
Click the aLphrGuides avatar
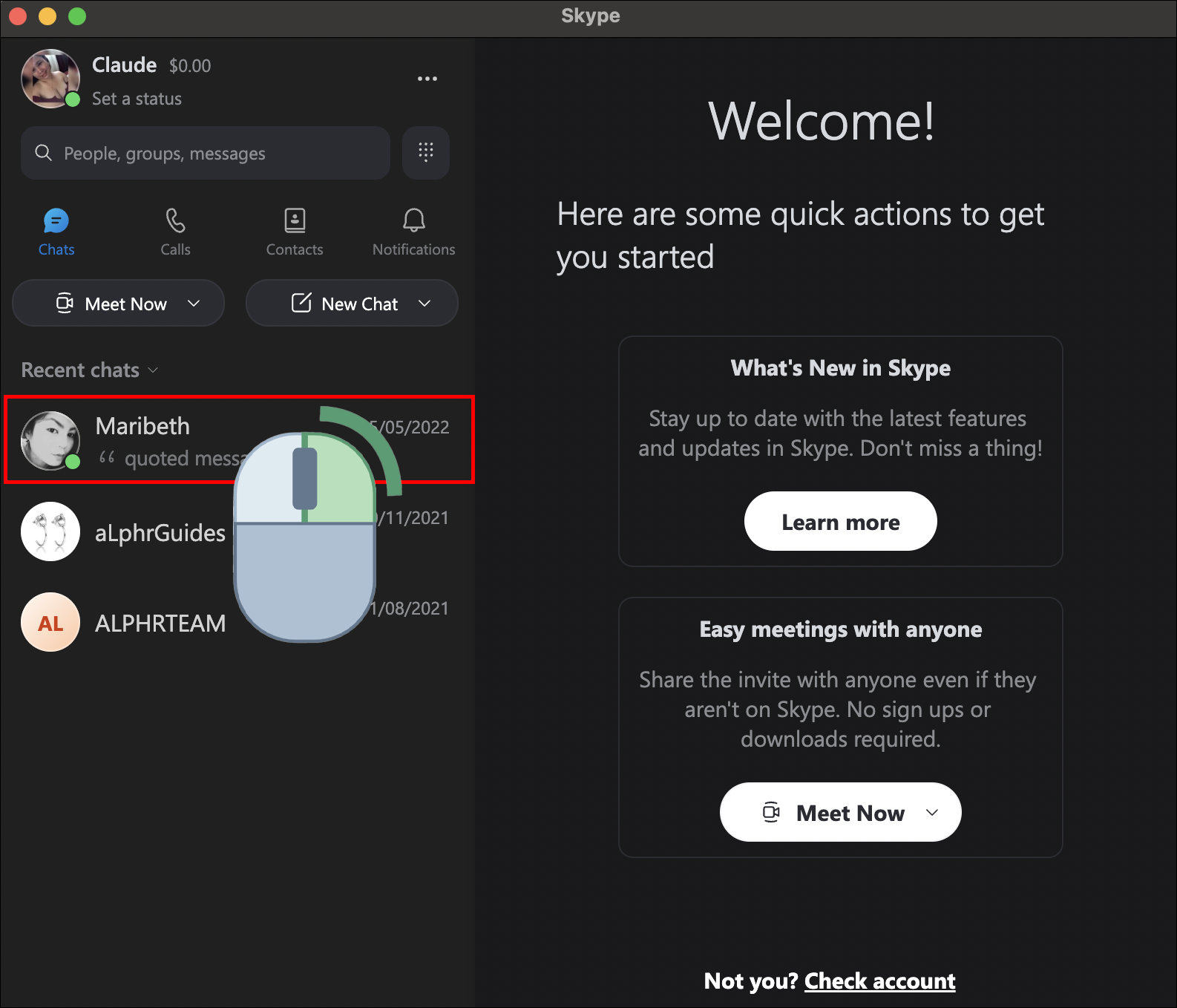50,531
